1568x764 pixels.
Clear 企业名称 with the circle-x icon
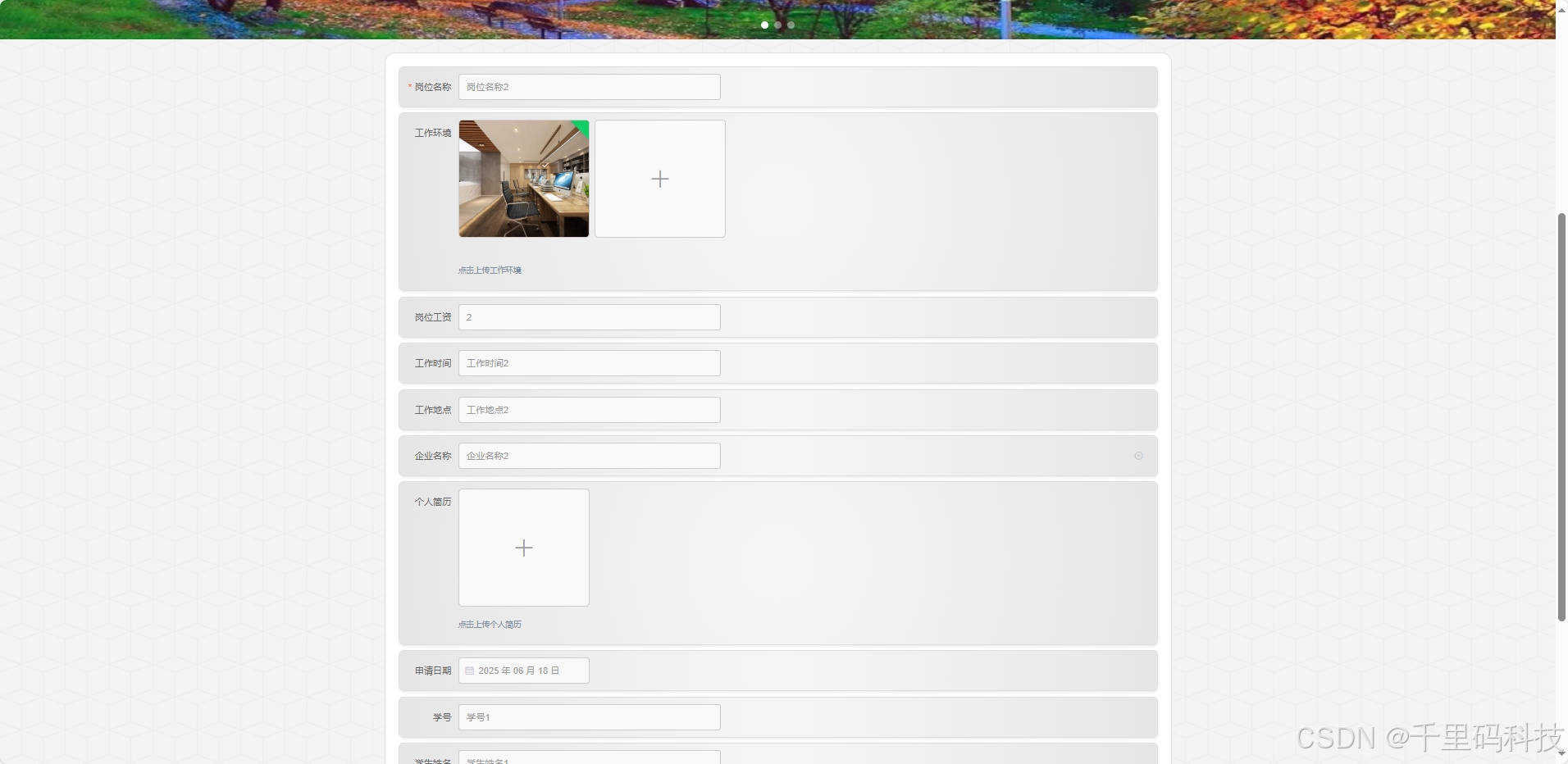tap(1138, 456)
